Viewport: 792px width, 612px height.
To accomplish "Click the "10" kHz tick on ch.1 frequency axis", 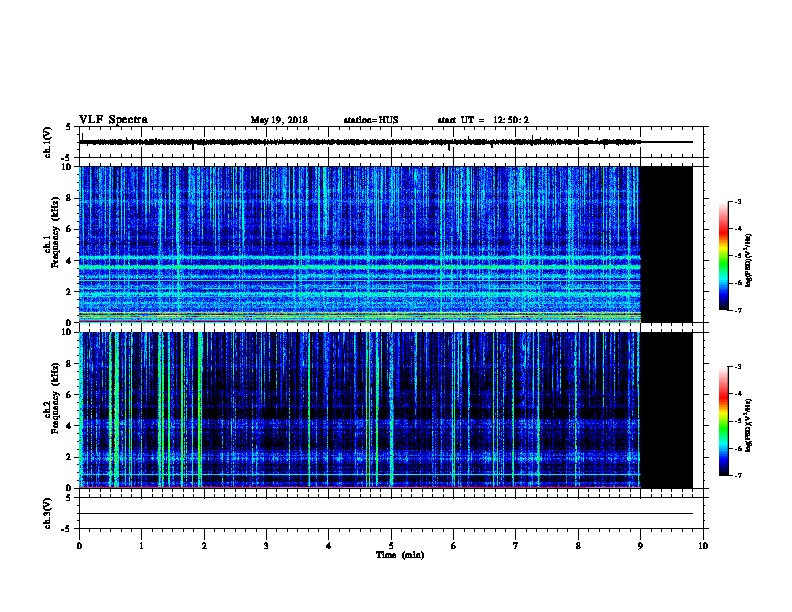I will 68,167.
